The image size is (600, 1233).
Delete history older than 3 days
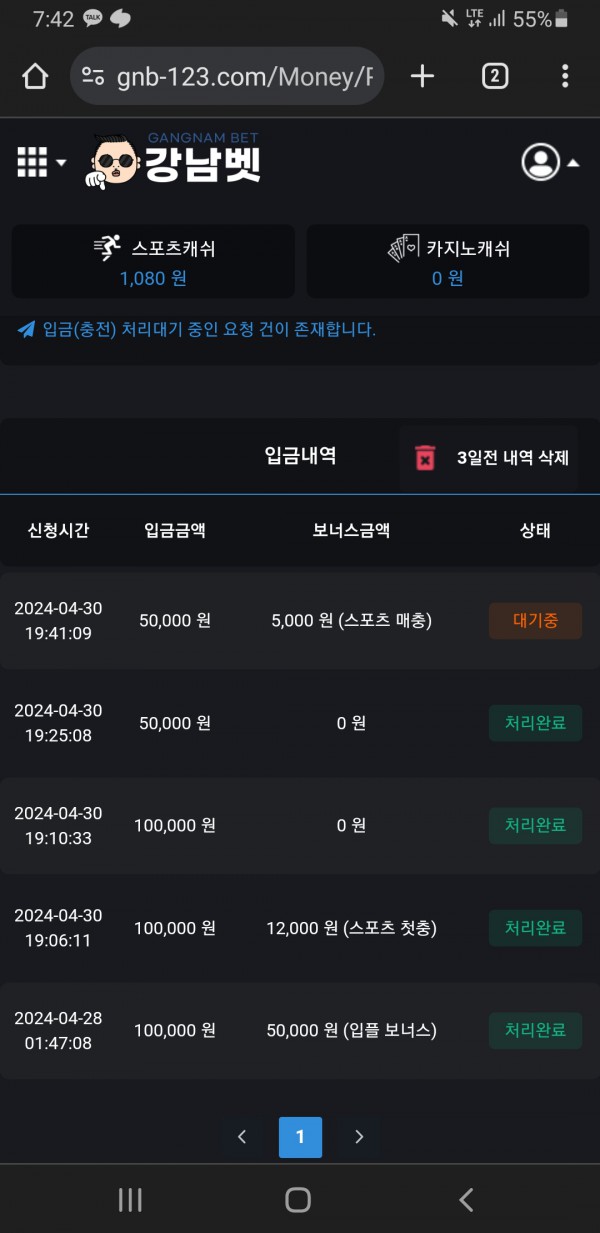[512, 458]
